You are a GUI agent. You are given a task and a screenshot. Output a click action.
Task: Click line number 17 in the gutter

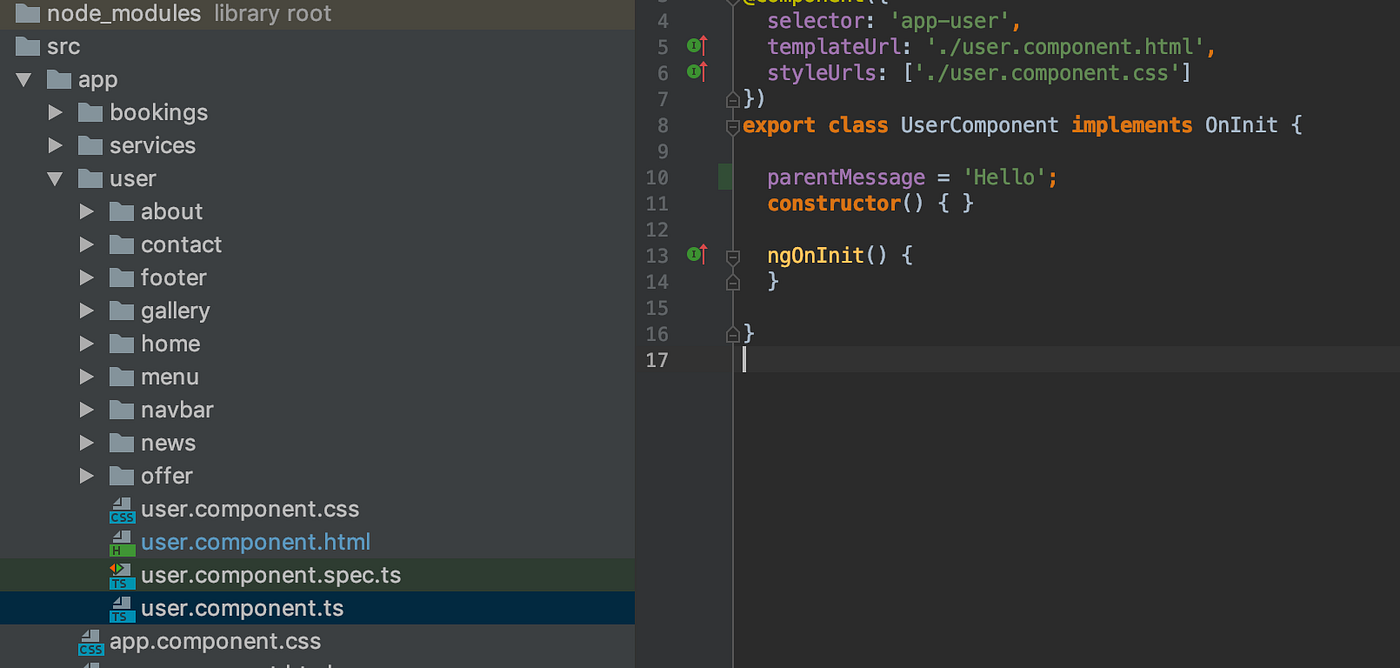pyautogui.click(x=657, y=360)
